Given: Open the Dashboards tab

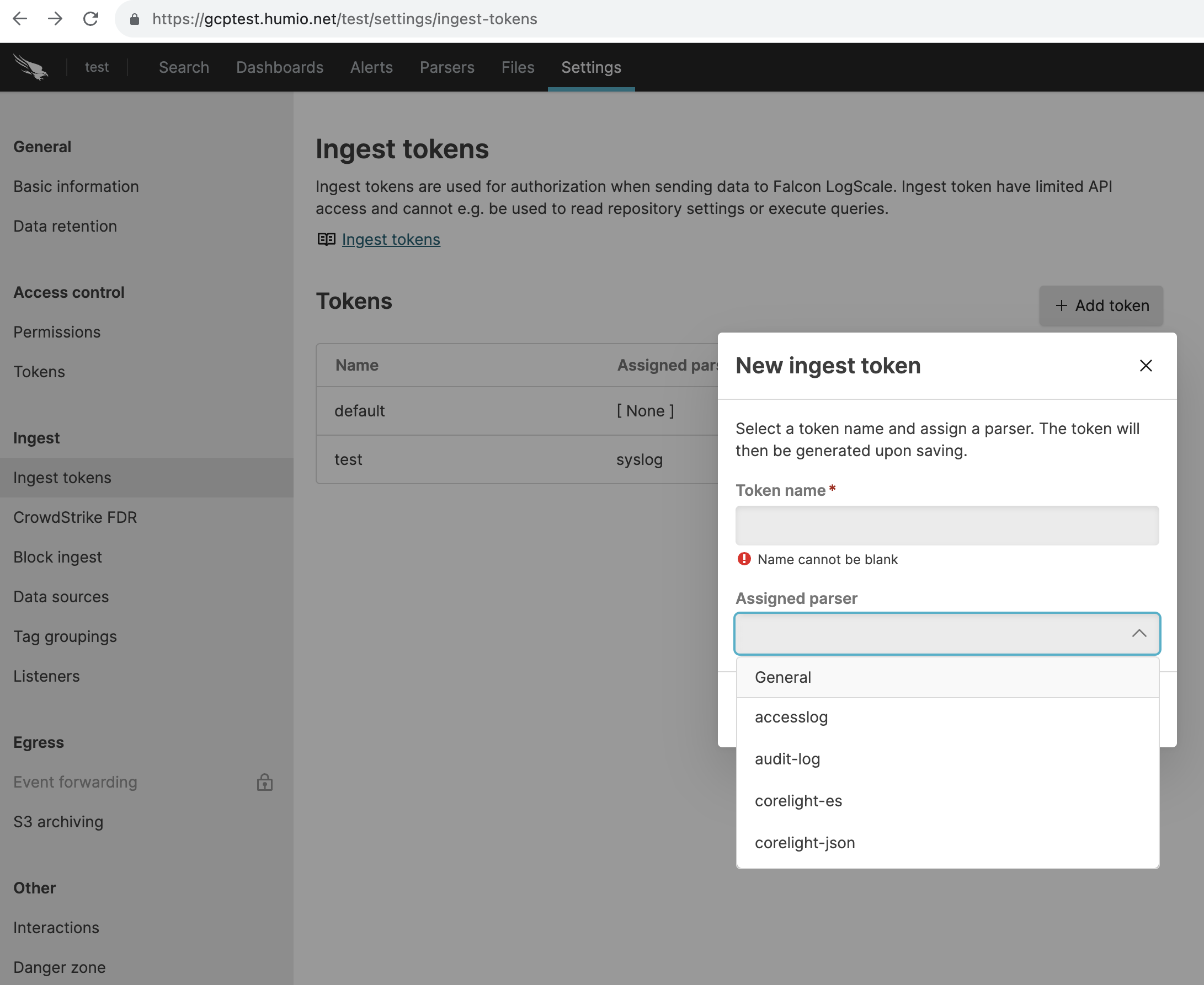Looking at the screenshot, I should [x=279, y=67].
